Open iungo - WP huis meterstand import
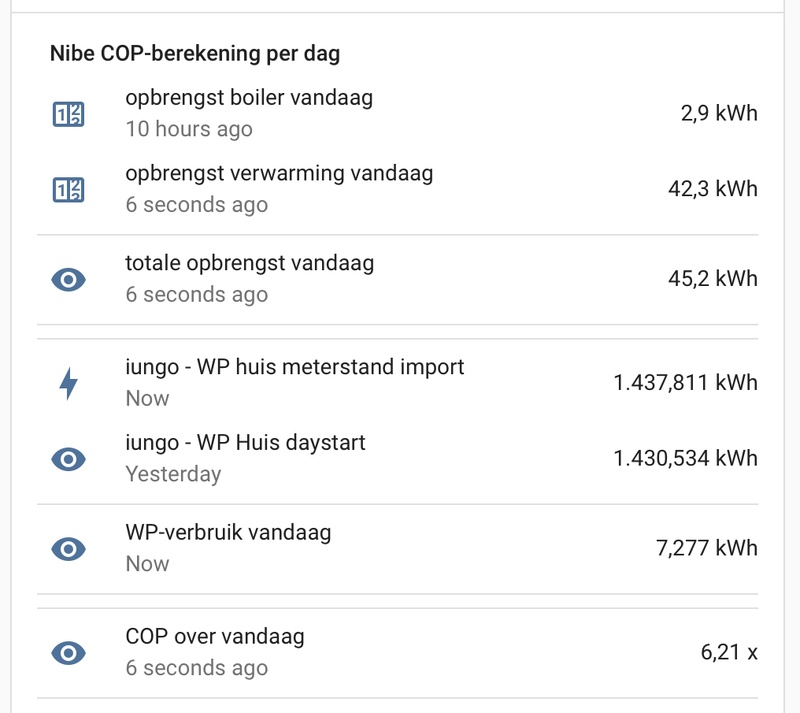Viewport: 800px width, 713px height. [x=294, y=367]
